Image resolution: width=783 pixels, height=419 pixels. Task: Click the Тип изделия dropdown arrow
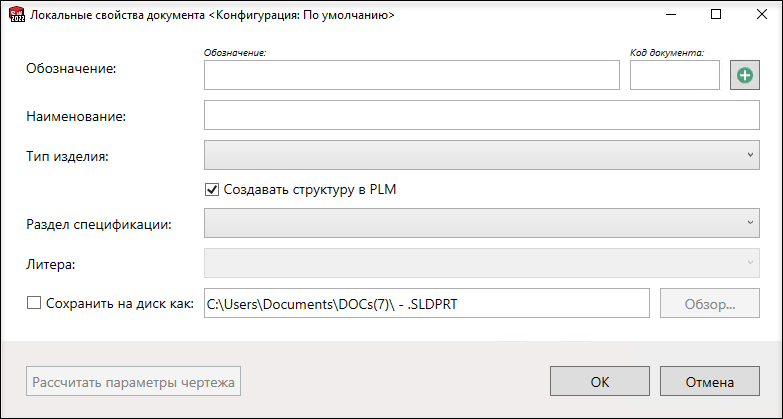[x=750, y=155]
